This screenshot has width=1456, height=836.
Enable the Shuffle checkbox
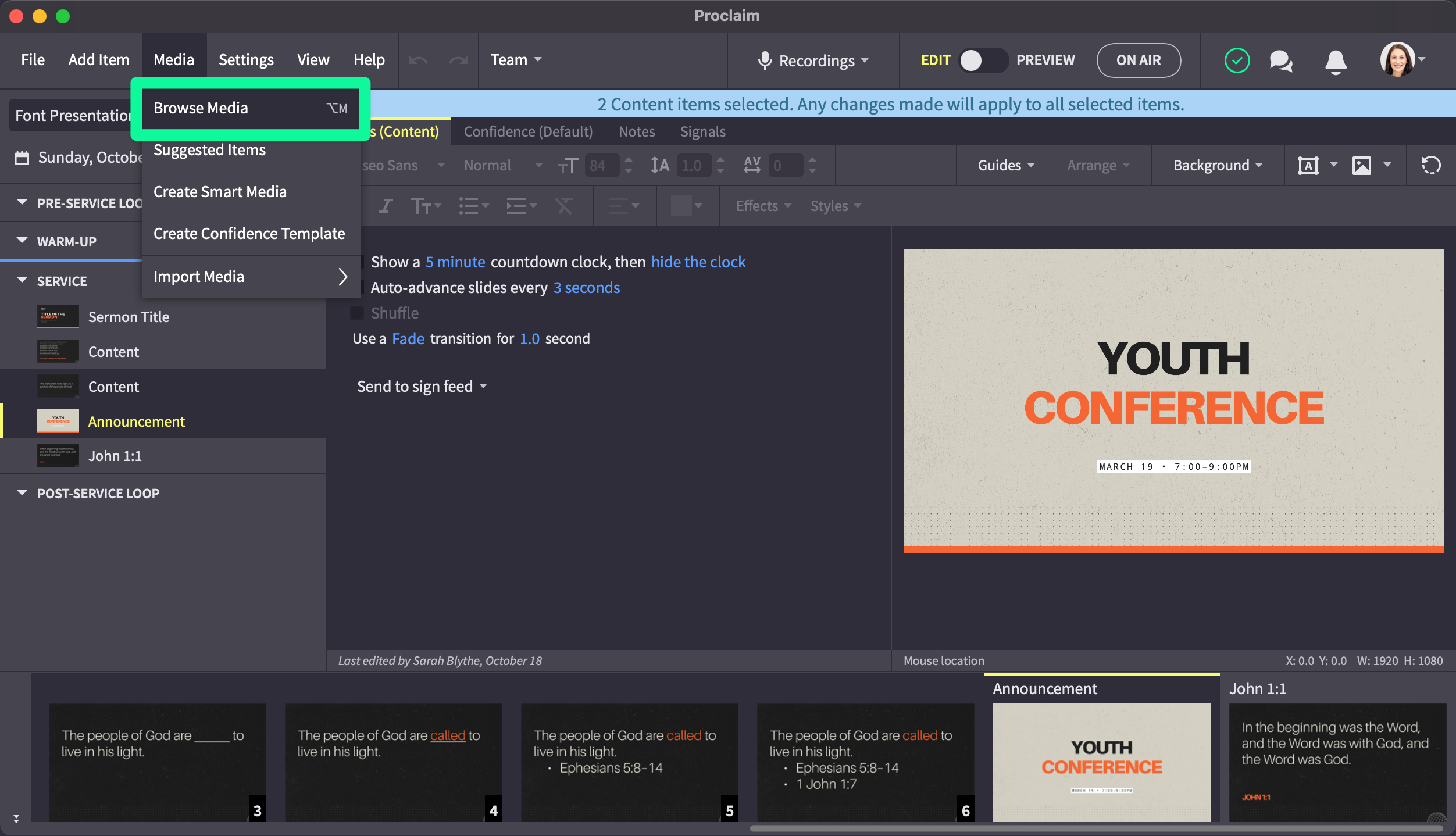(x=357, y=313)
